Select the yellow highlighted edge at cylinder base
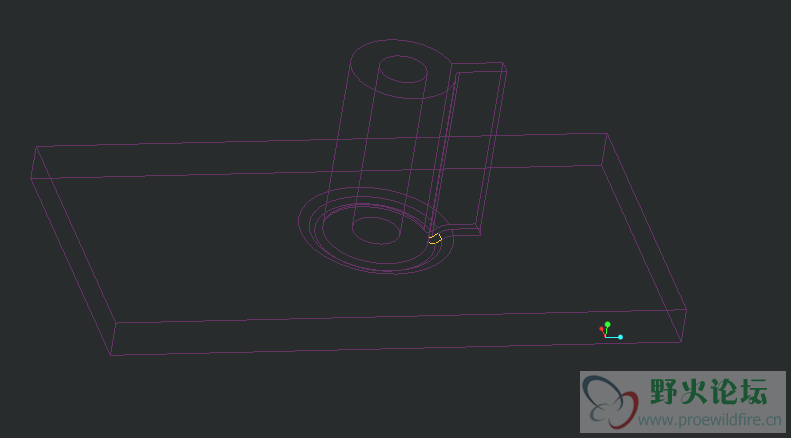The image size is (791, 438). [x=435, y=239]
